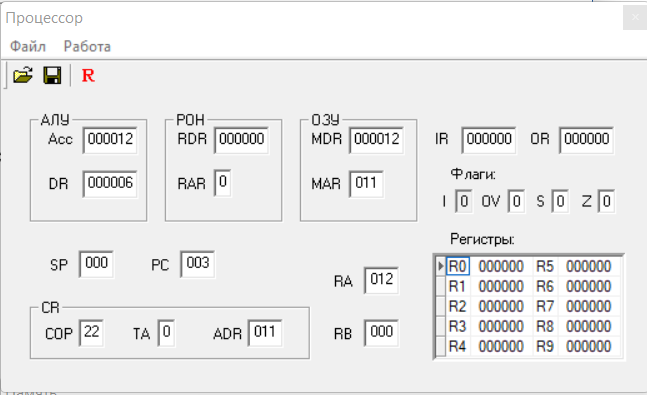The height and width of the screenshot is (395, 647).
Task: Click the R1 value cell
Action: point(501,286)
